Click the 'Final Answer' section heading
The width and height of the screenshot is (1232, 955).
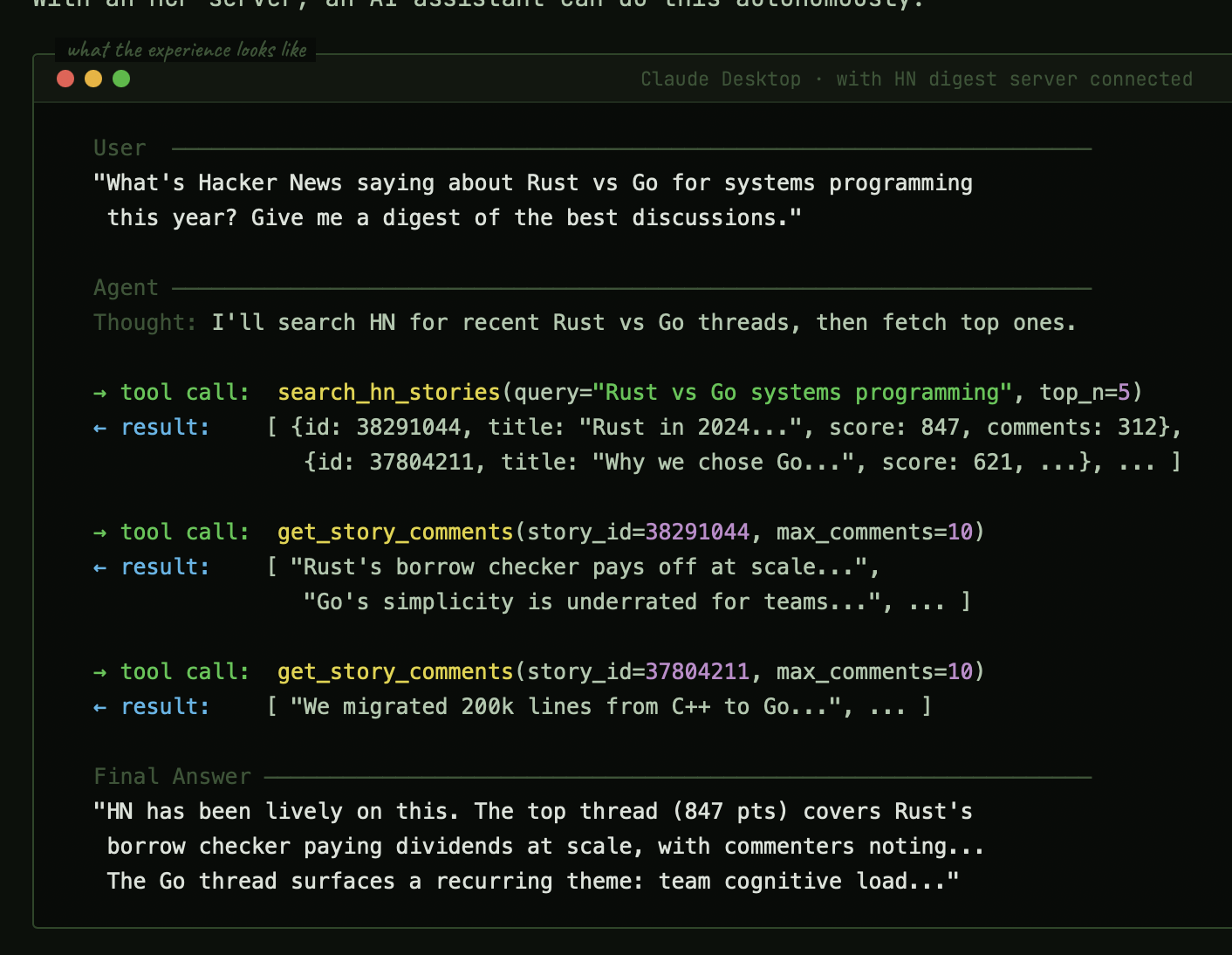tap(172, 777)
